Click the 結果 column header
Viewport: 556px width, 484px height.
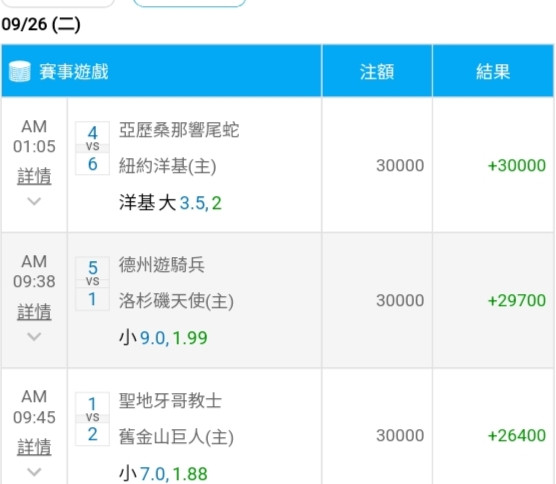pyautogui.click(x=493, y=72)
